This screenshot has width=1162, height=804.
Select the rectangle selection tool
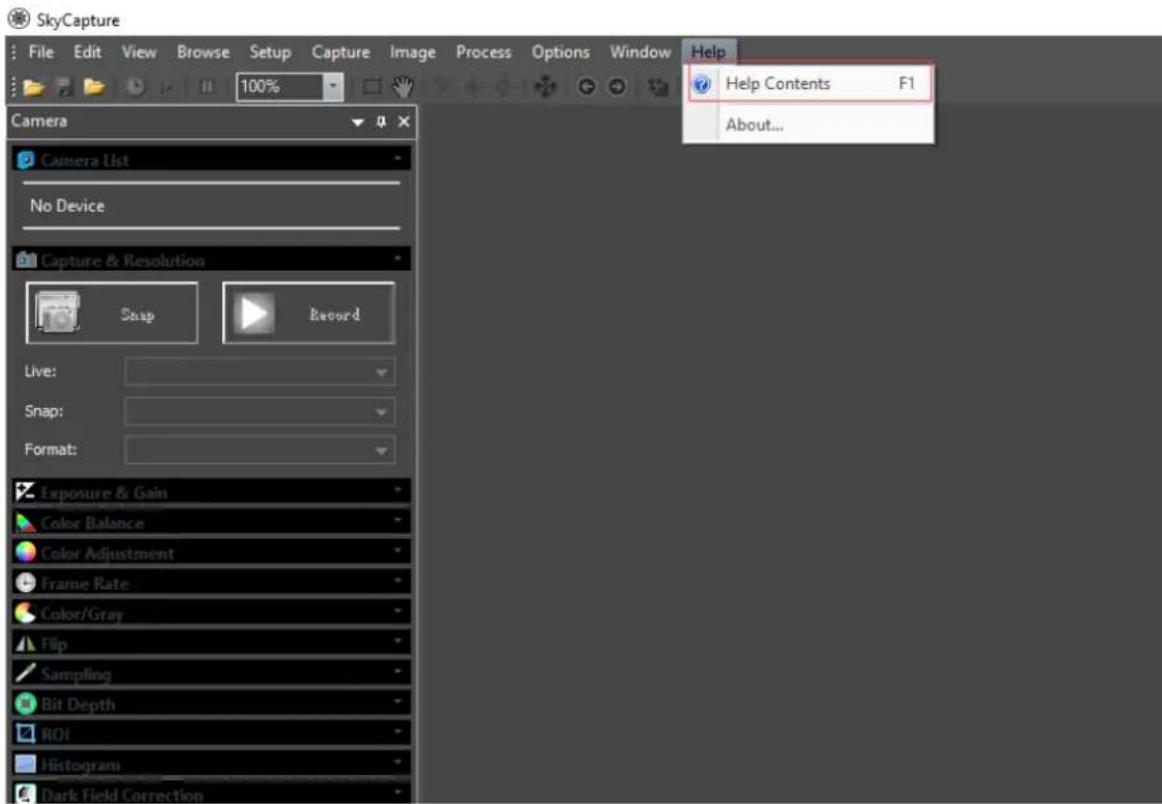(371, 87)
